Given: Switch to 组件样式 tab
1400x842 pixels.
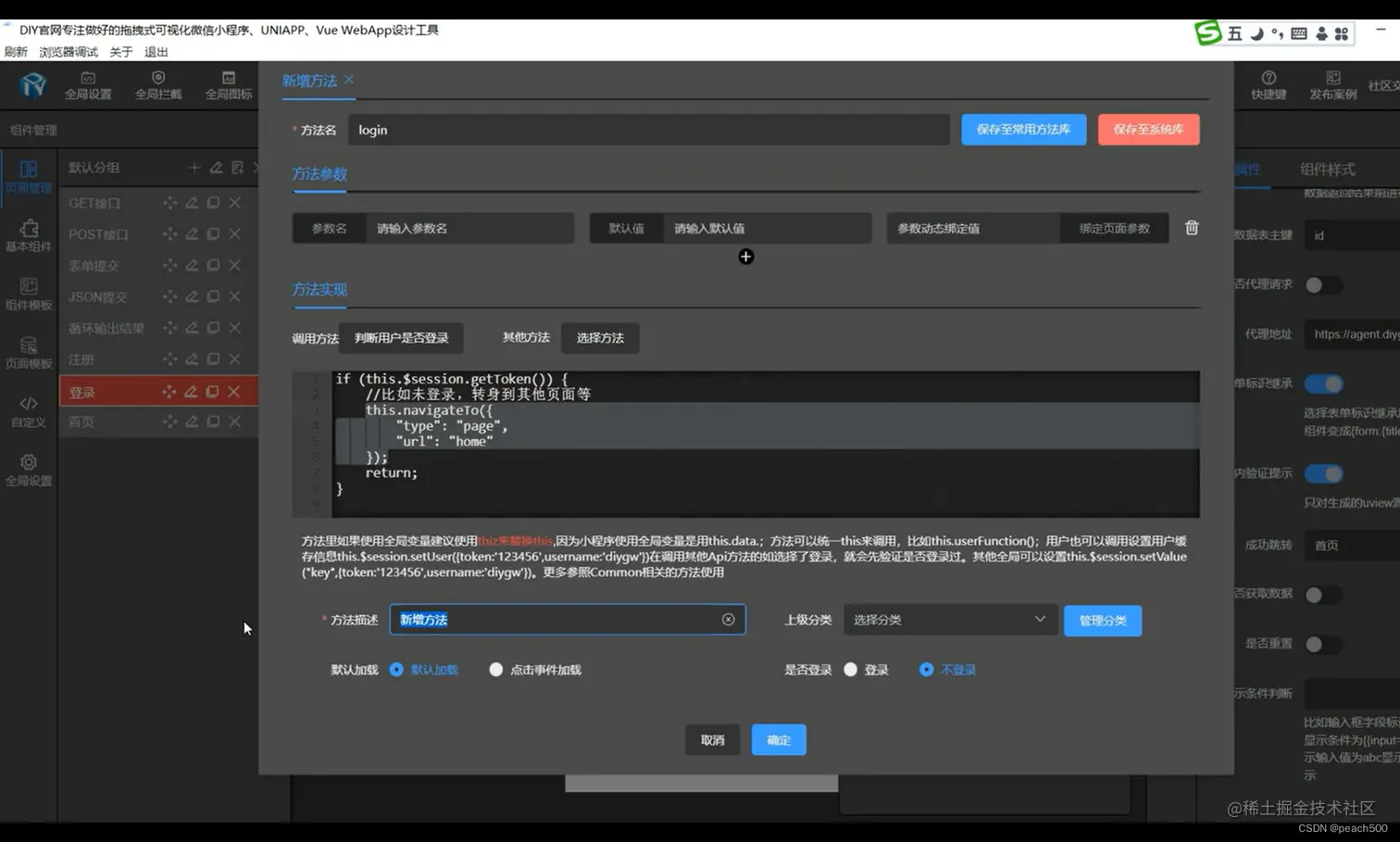Looking at the screenshot, I should click(x=1327, y=170).
